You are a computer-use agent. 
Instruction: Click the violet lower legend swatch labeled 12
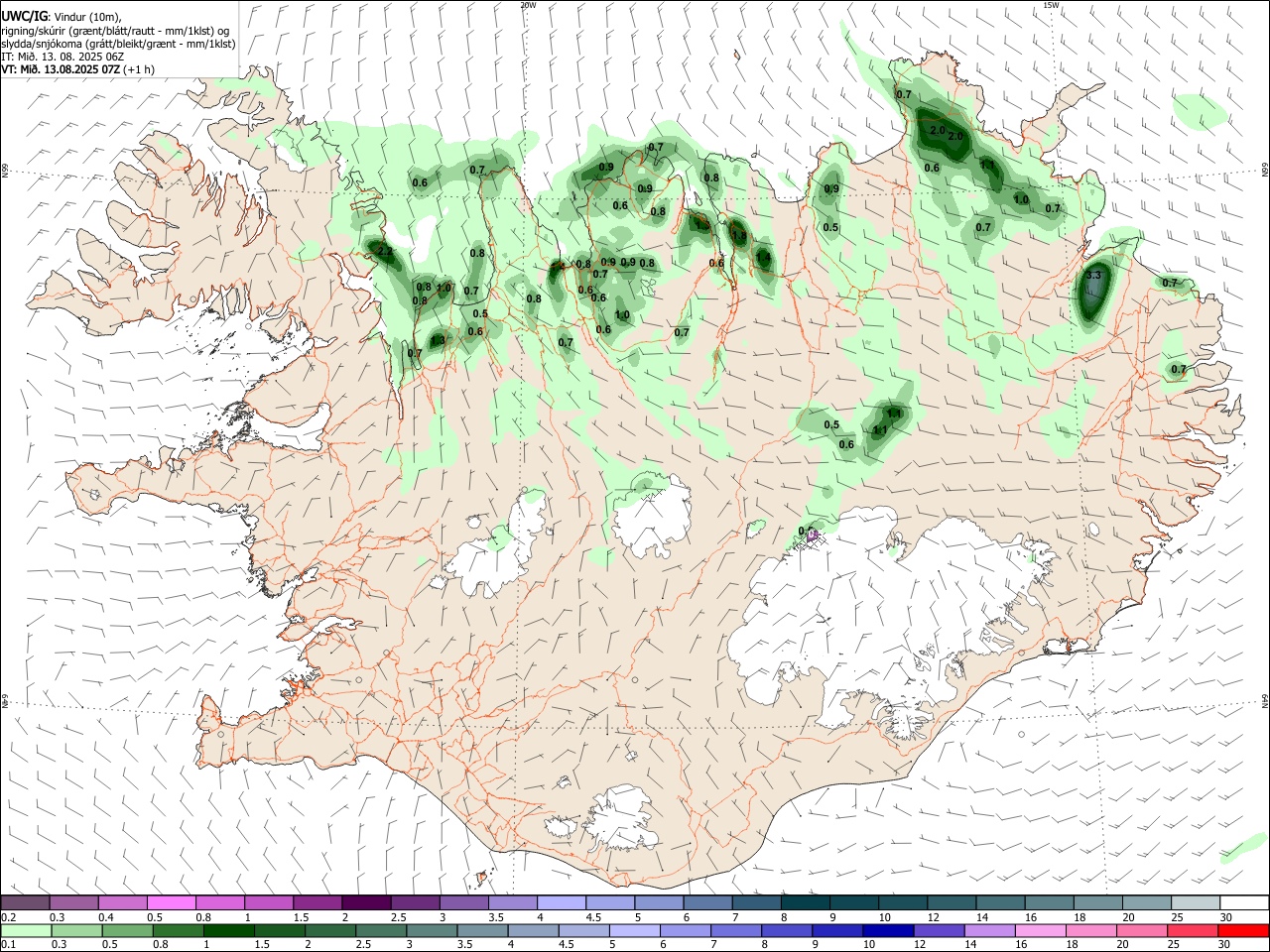coord(940,930)
